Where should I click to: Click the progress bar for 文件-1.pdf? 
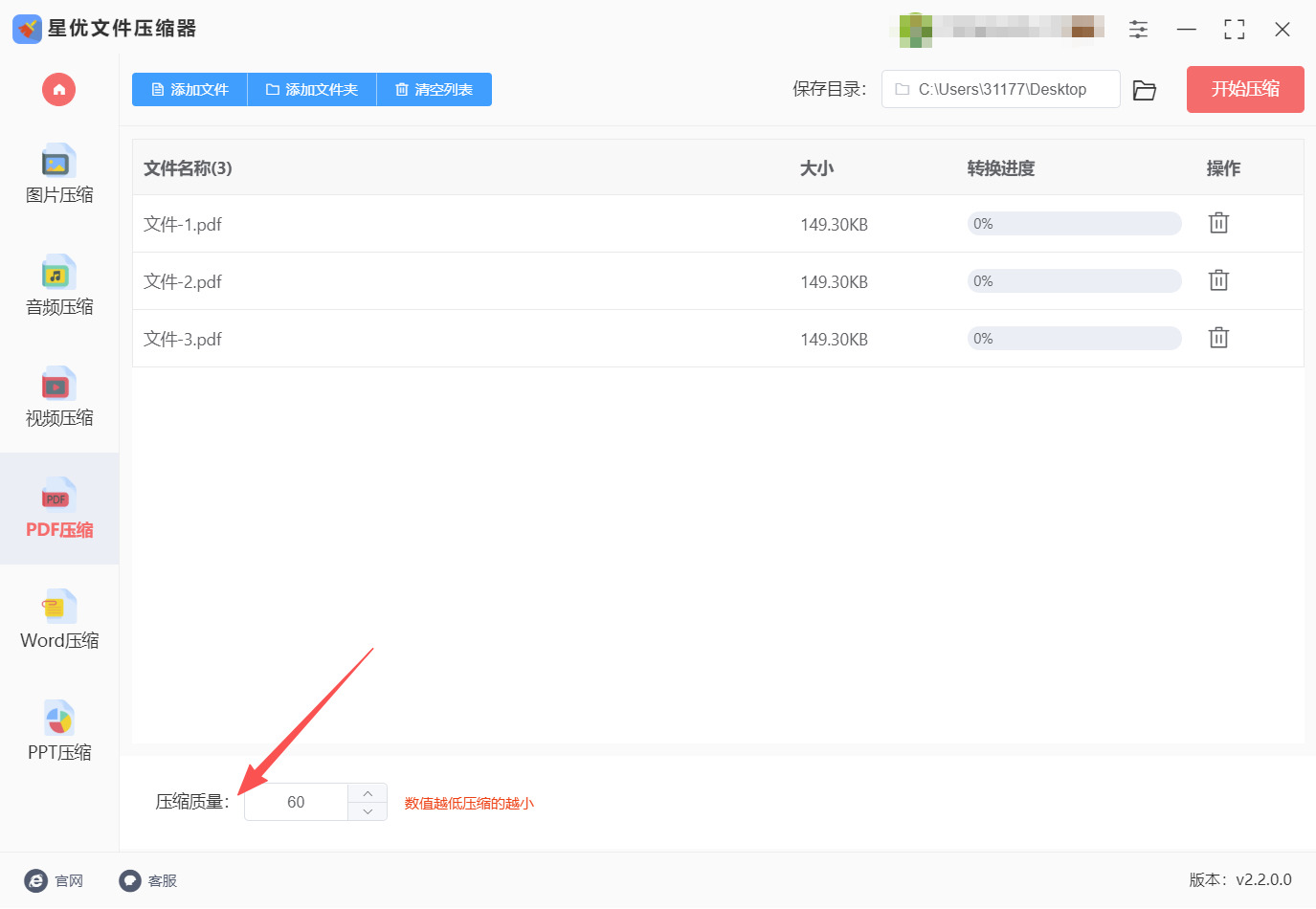point(1074,224)
